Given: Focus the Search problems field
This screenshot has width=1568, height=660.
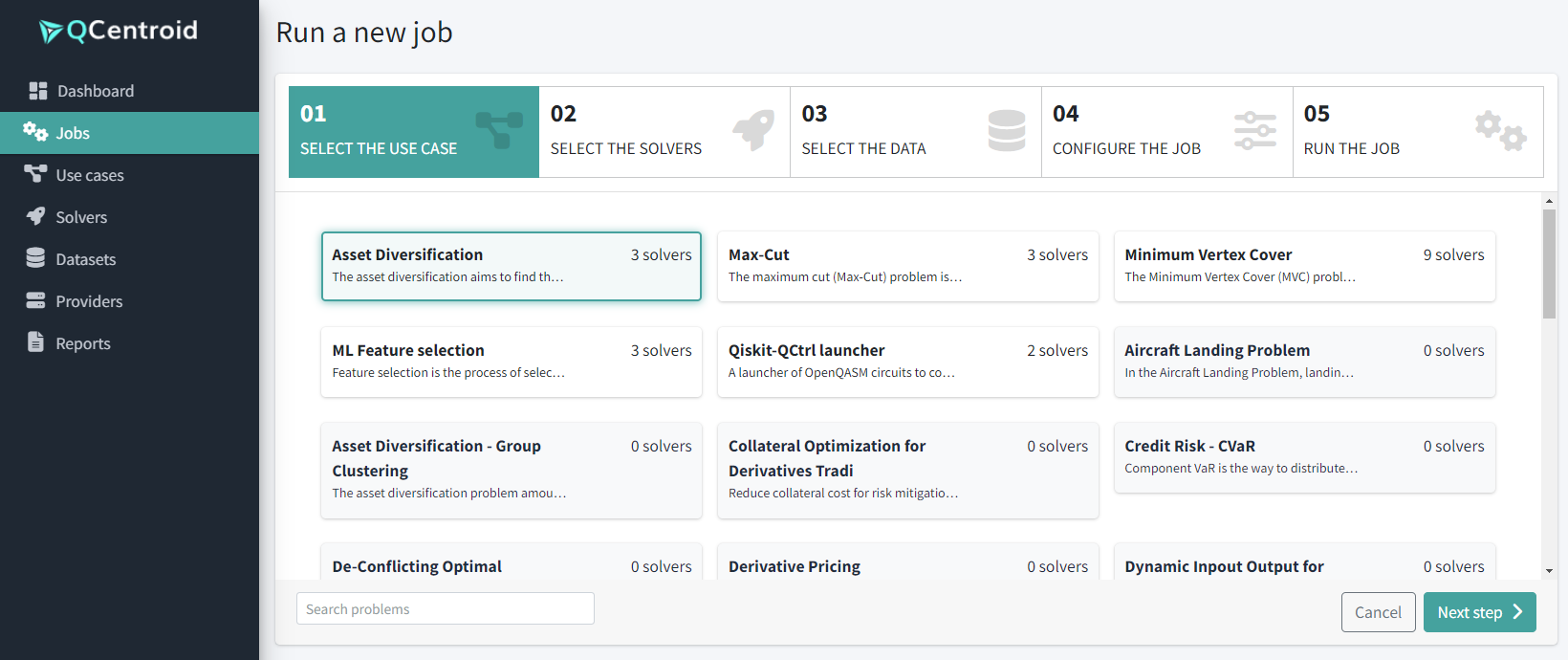Looking at the screenshot, I should [446, 609].
